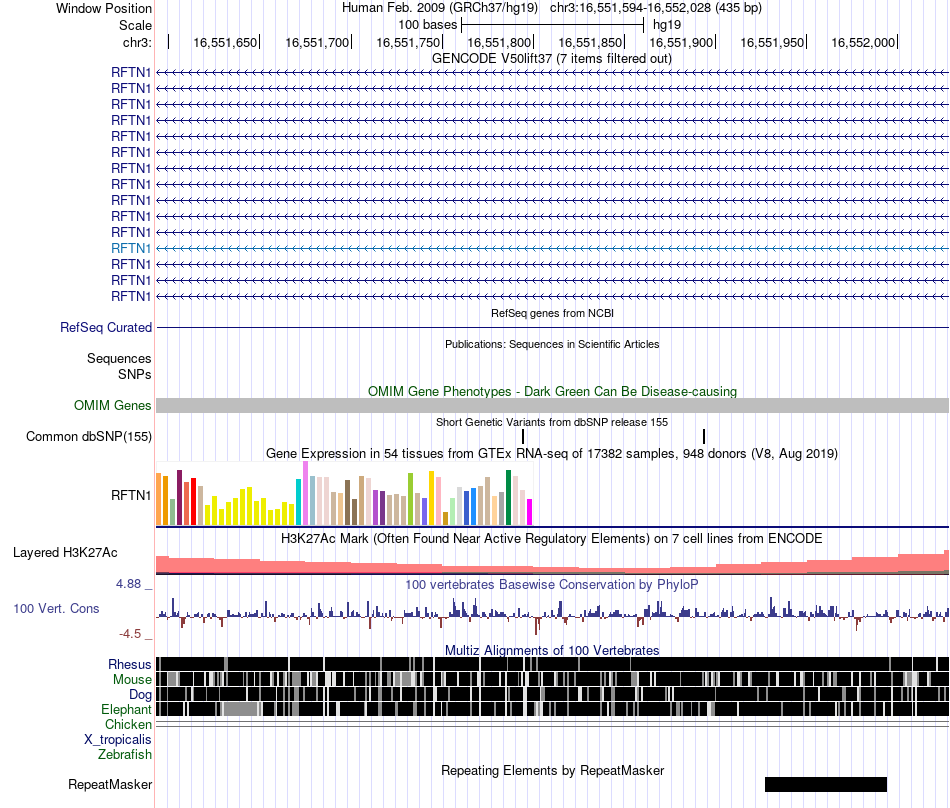Click the '100 bases' scale label
This screenshot has height=808, width=950.
pos(427,25)
